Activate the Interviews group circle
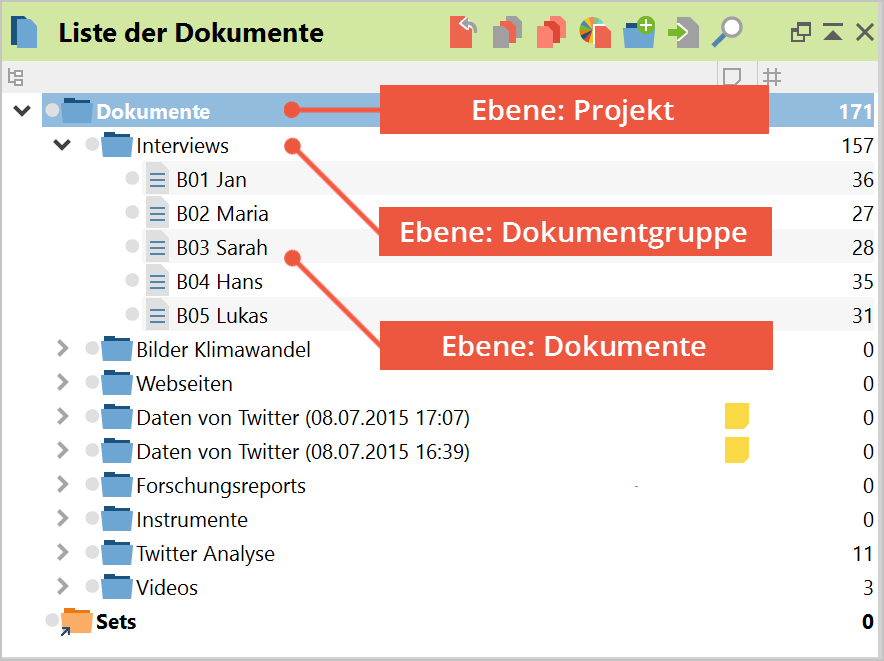 tap(92, 144)
